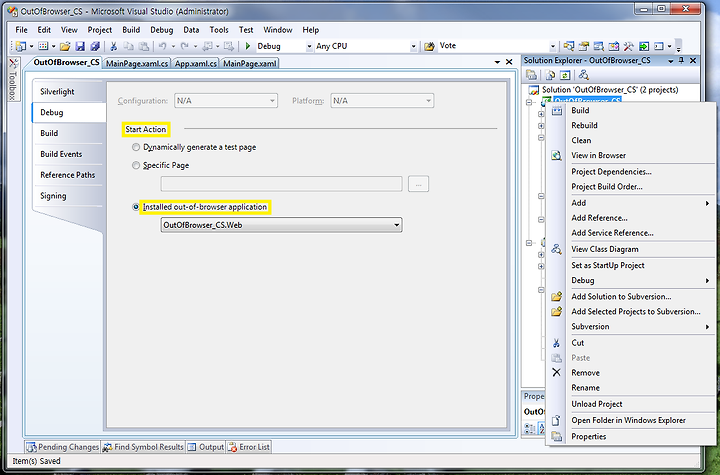Close the active document with the X
This screenshot has width=720, height=475.
(509, 62)
